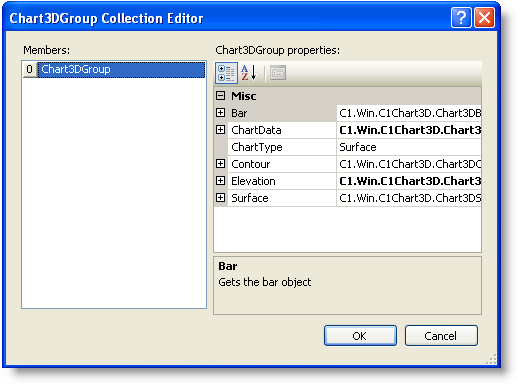
Task: Sort properties alphabetically
Action: 249,73
